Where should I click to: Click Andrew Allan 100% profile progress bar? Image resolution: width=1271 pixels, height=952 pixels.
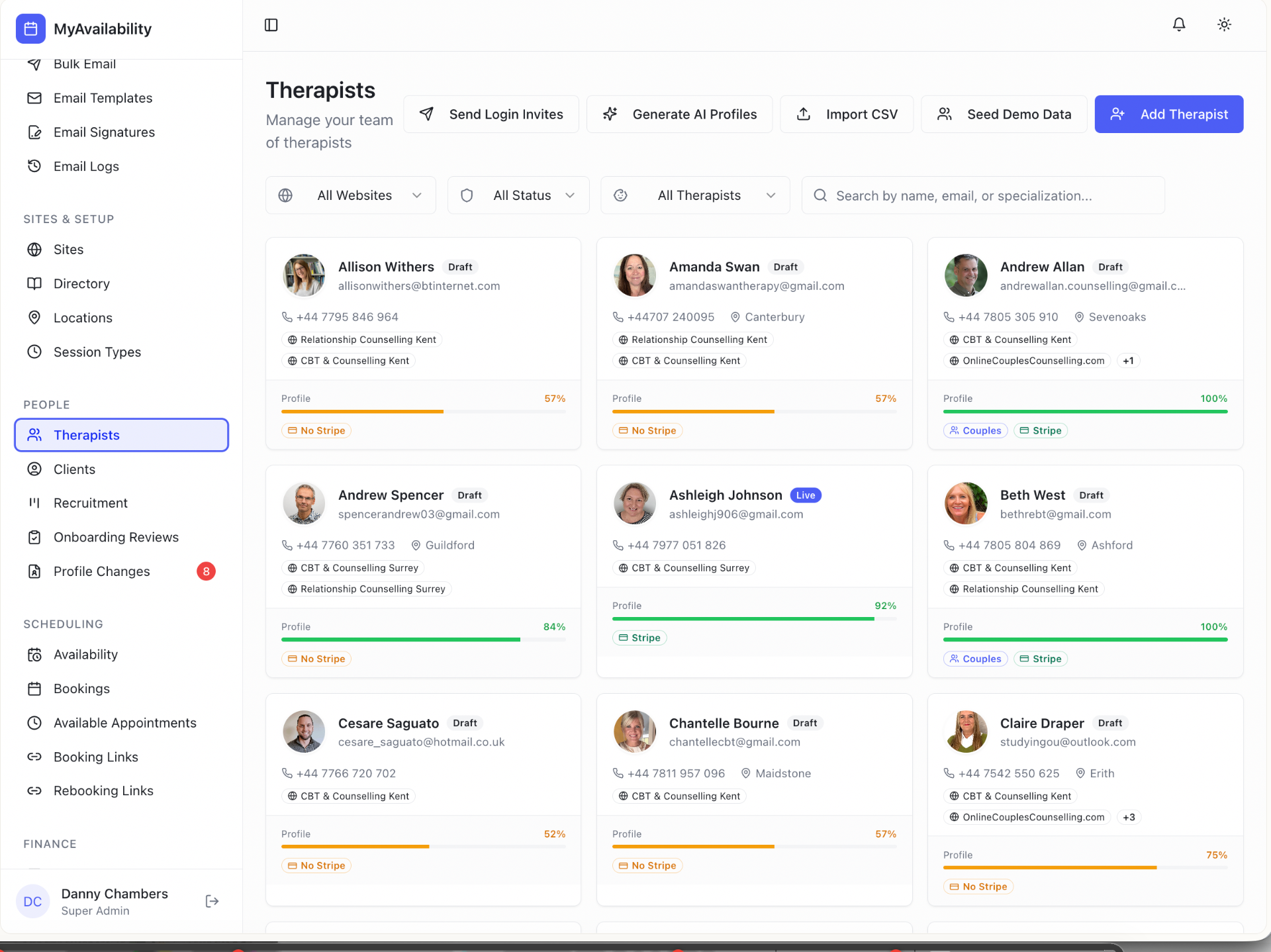click(1086, 412)
